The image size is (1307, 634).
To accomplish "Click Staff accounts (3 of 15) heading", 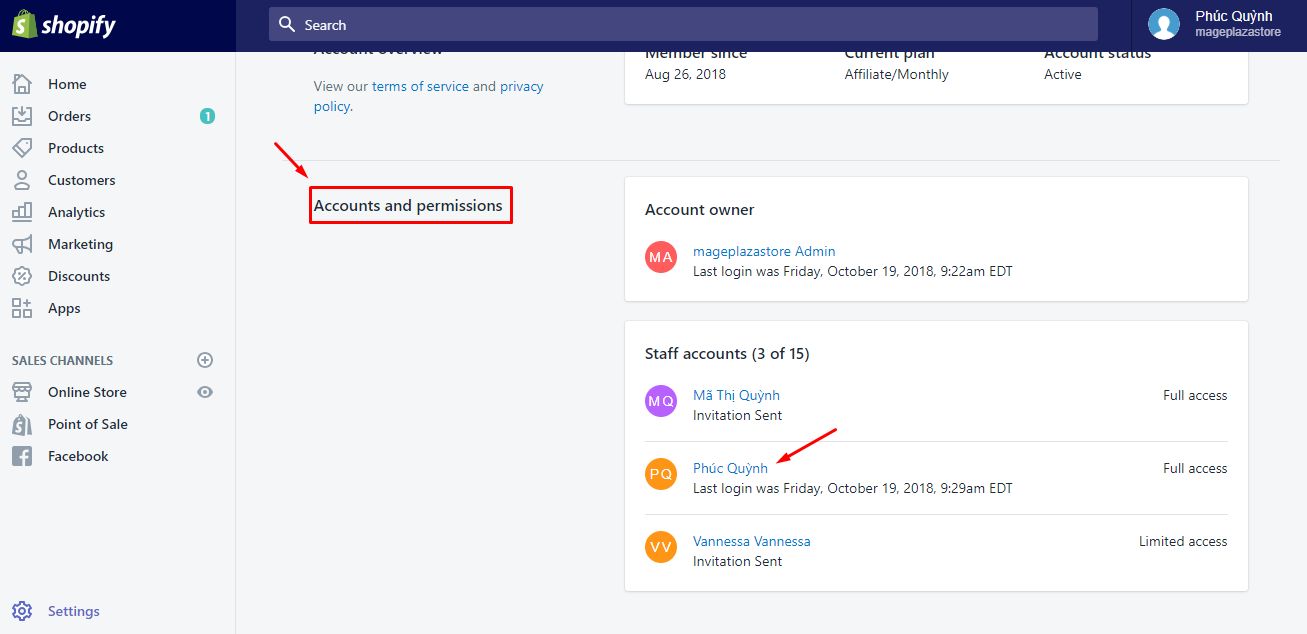I will pyautogui.click(x=727, y=353).
